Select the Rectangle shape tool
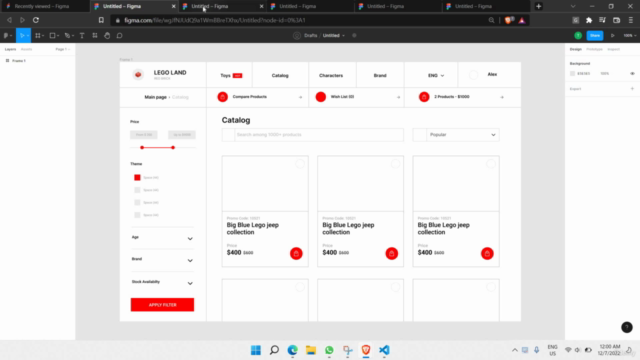The width and height of the screenshot is (640, 360). tap(52, 36)
